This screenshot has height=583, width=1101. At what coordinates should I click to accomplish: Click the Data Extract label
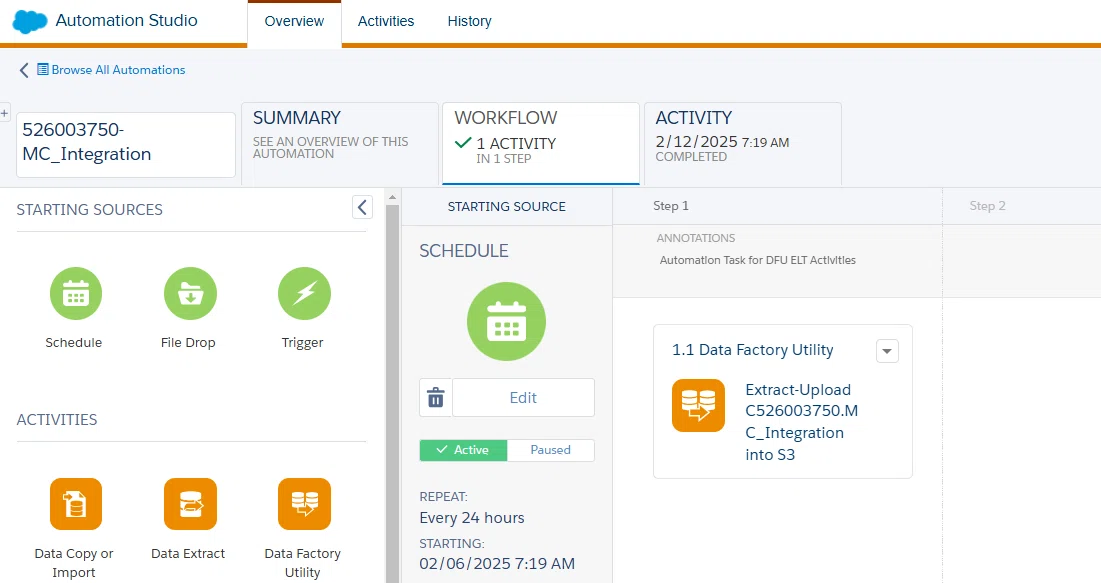pyautogui.click(x=188, y=553)
